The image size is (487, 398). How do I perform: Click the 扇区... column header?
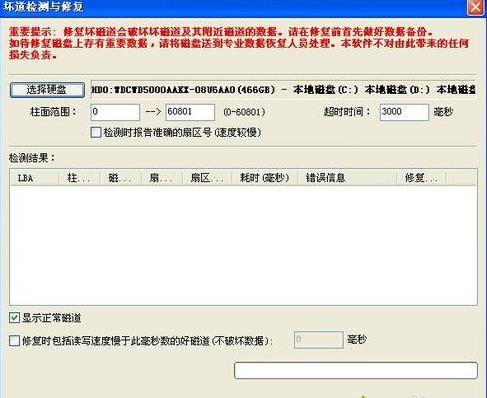[207, 178]
